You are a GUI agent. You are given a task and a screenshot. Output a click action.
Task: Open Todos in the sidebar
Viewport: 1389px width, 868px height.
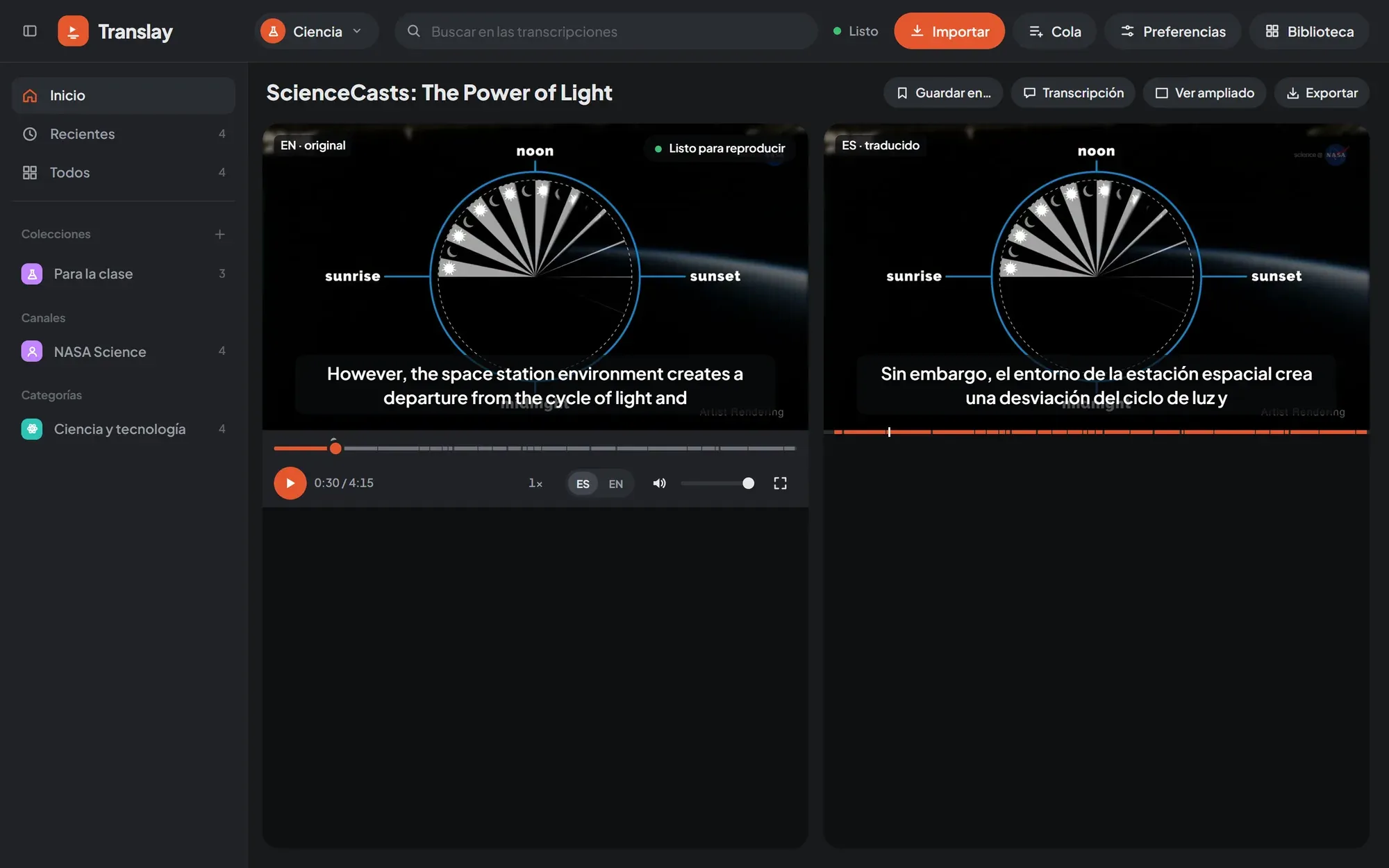(124, 172)
